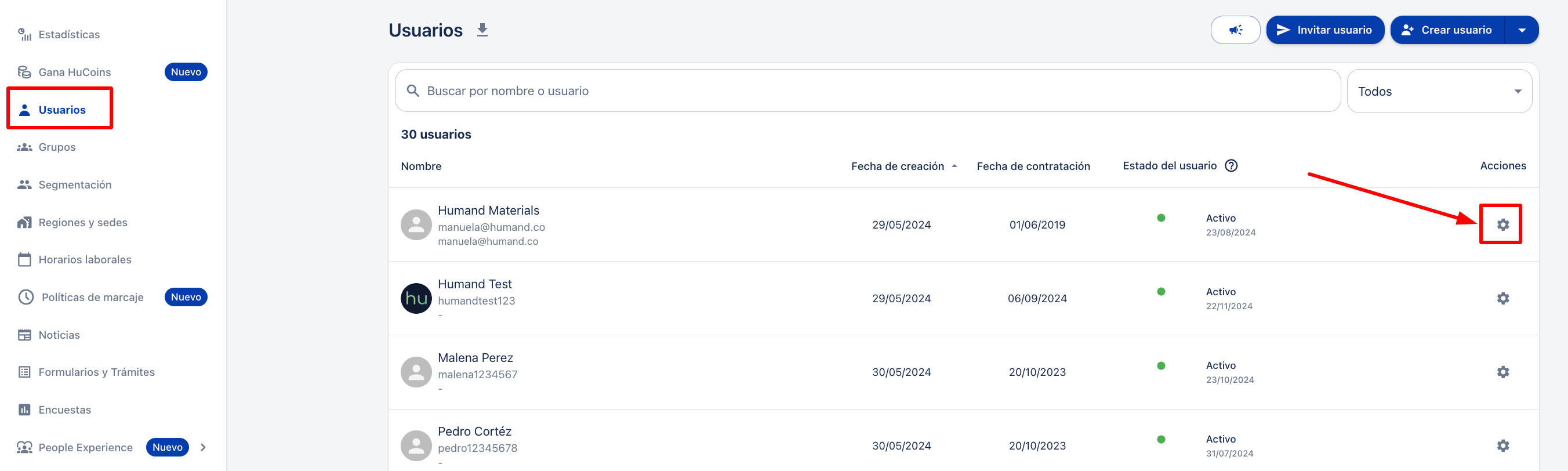Open Segmentación sidebar item
Screen dimensions: 1568x471
click(x=74, y=185)
